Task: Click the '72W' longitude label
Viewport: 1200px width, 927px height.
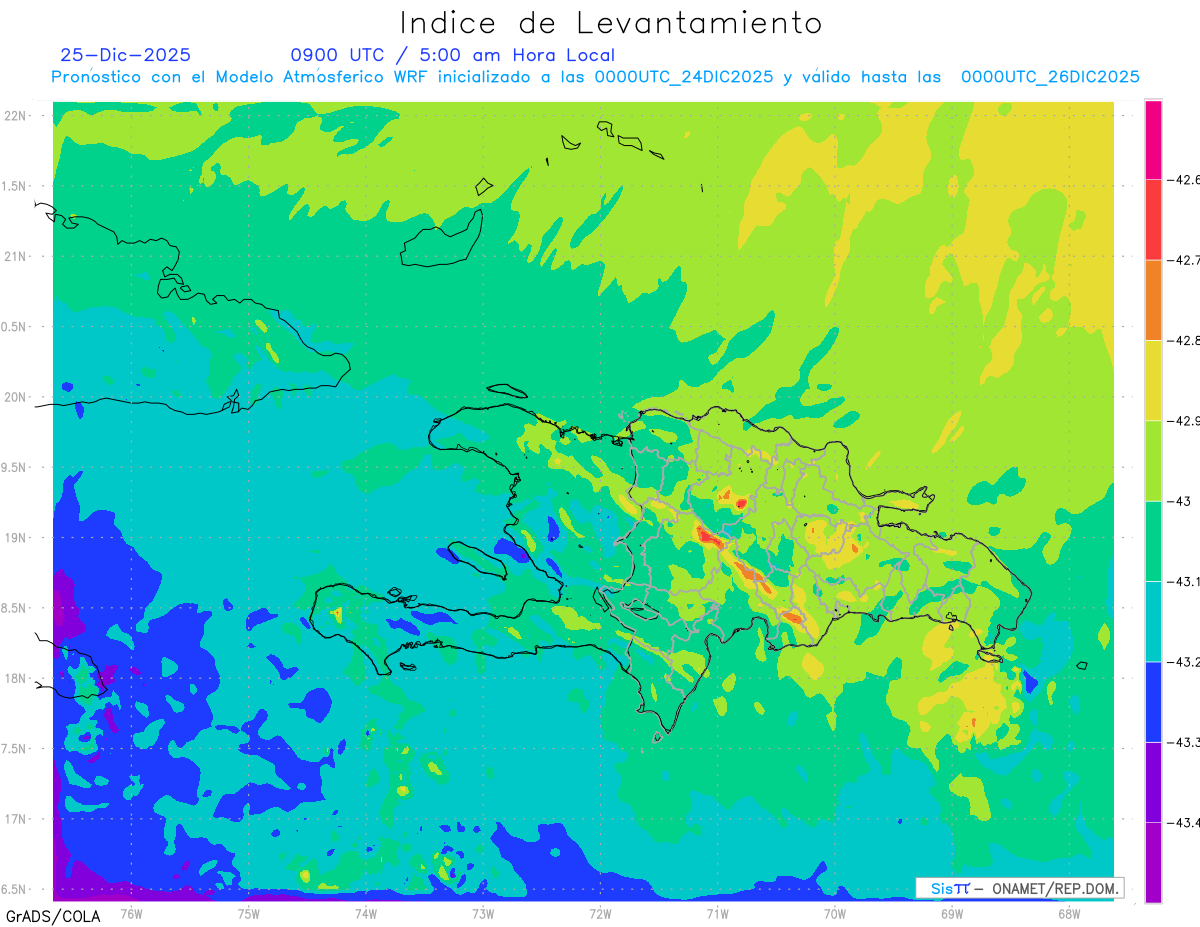Action: pyautogui.click(x=600, y=913)
